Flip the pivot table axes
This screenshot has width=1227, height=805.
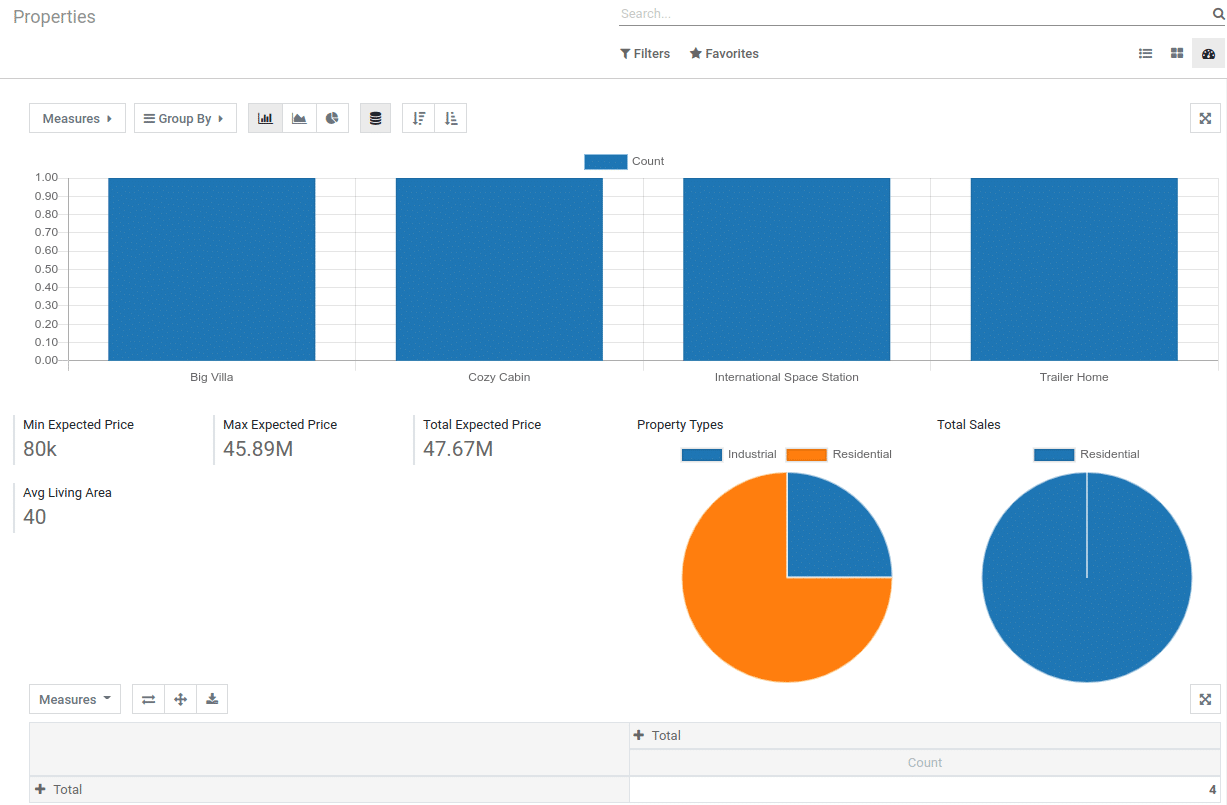148,699
